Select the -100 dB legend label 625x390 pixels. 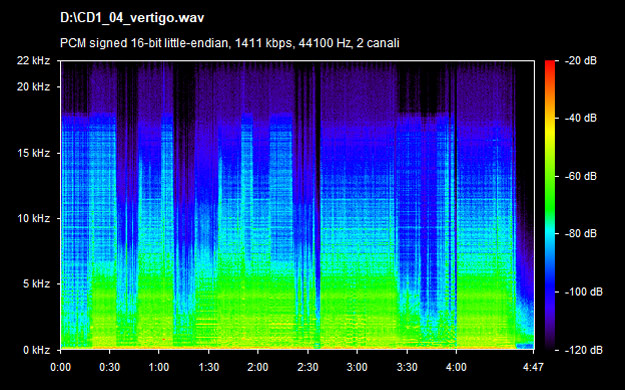584,292
